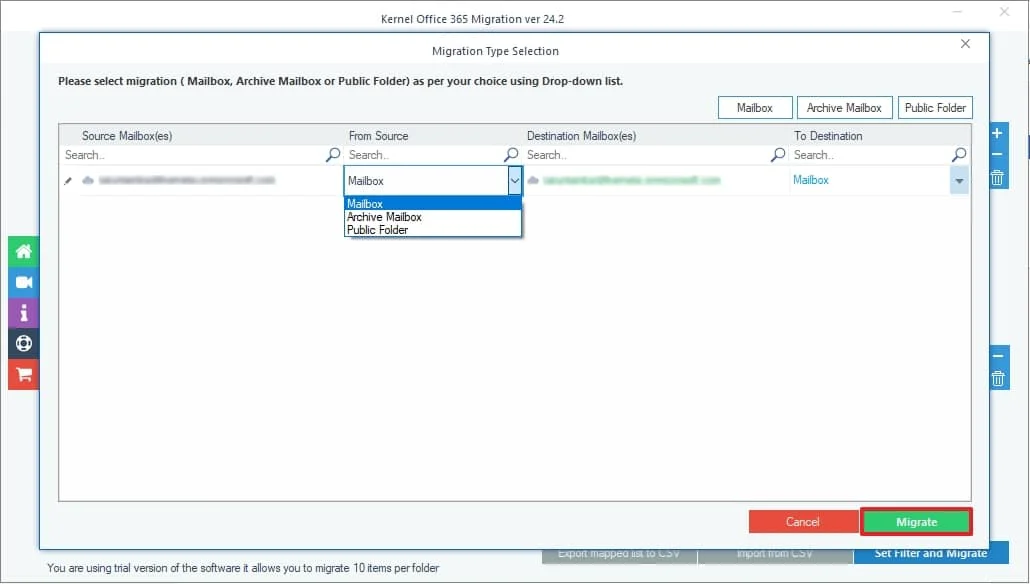Click the red shopping cart icon
Viewport: 1030px width, 584px height.
point(24,375)
